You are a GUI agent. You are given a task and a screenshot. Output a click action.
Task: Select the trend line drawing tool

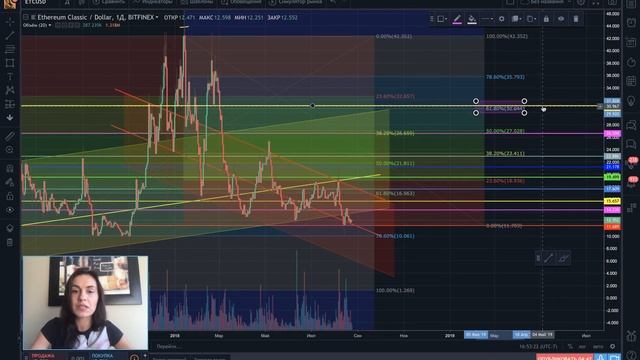click(10, 36)
